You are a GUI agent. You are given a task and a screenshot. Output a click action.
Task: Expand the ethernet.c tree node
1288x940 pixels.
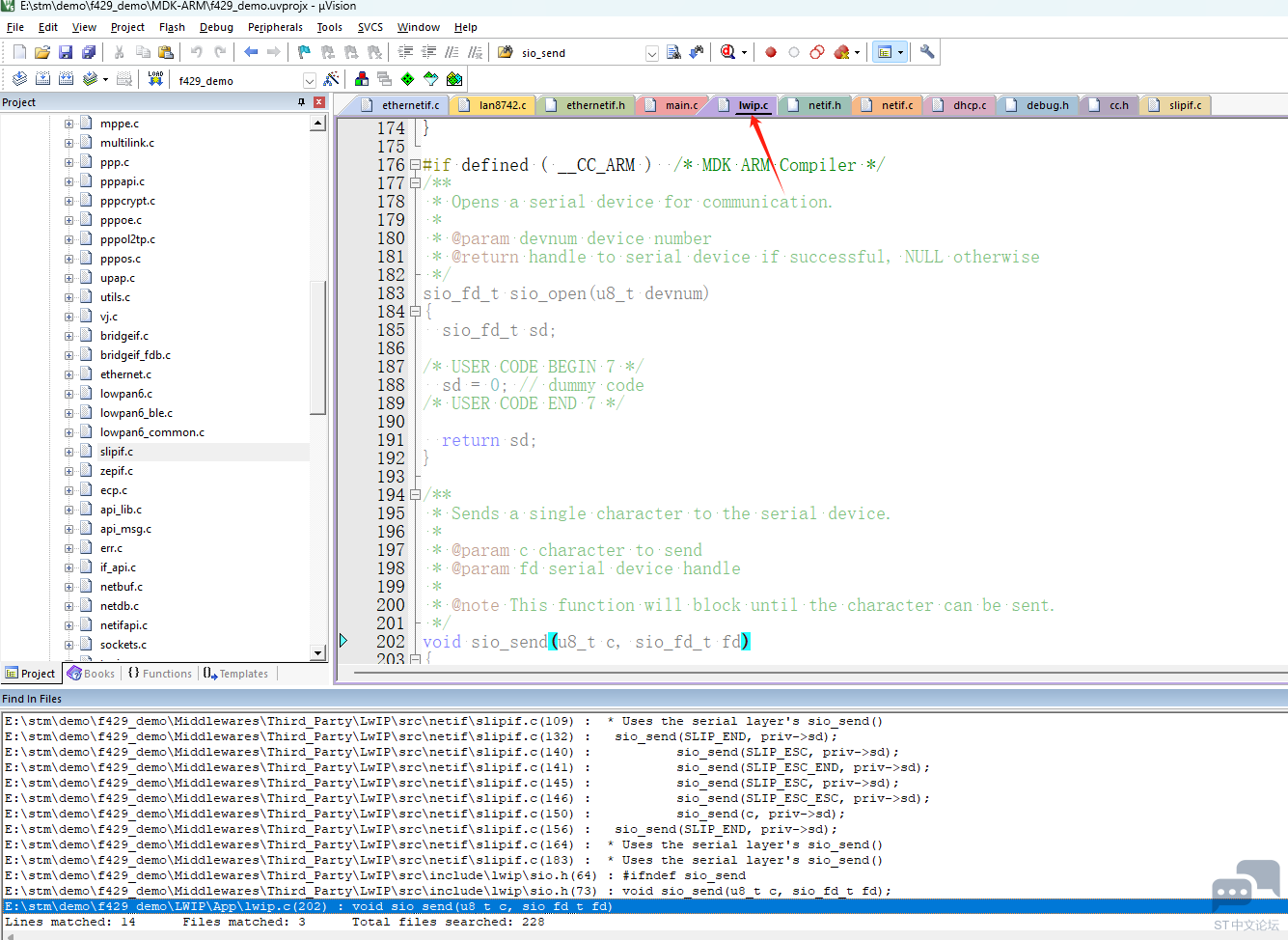point(69,374)
